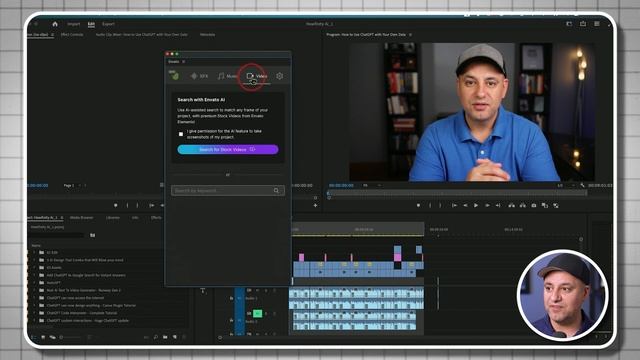Expand the 'ChatGPT update Interactions' bin

coord(34,320)
